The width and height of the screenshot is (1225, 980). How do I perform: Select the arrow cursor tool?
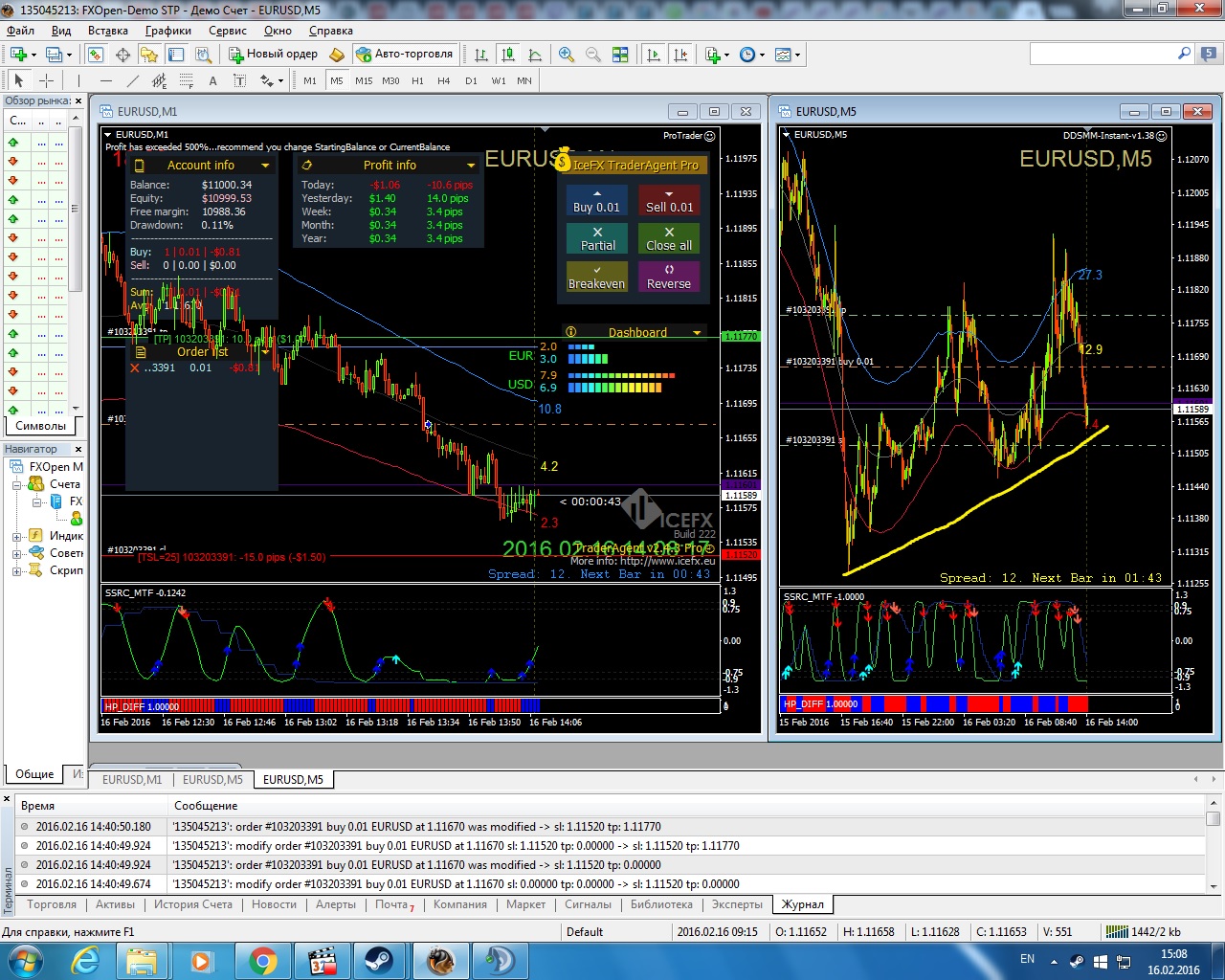point(18,80)
